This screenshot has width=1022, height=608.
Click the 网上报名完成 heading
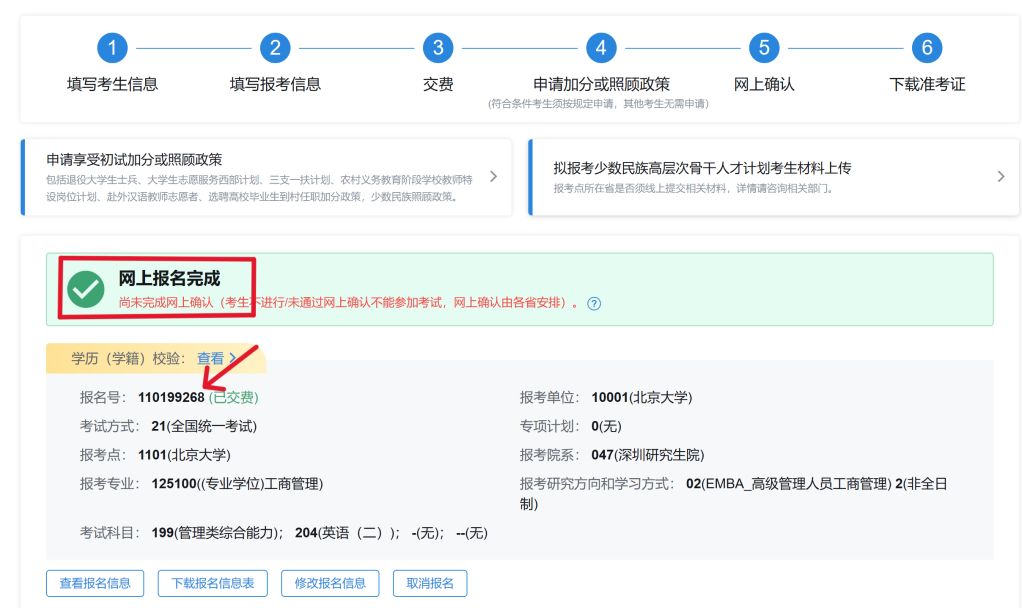tap(169, 279)
